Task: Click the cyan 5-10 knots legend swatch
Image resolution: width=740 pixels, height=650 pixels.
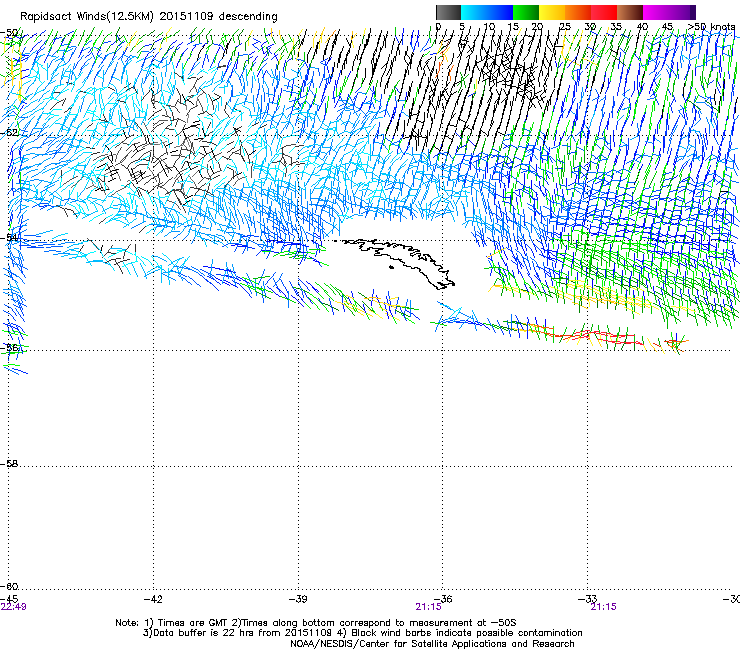Action: pyautogui.click(x=474, y=12)
